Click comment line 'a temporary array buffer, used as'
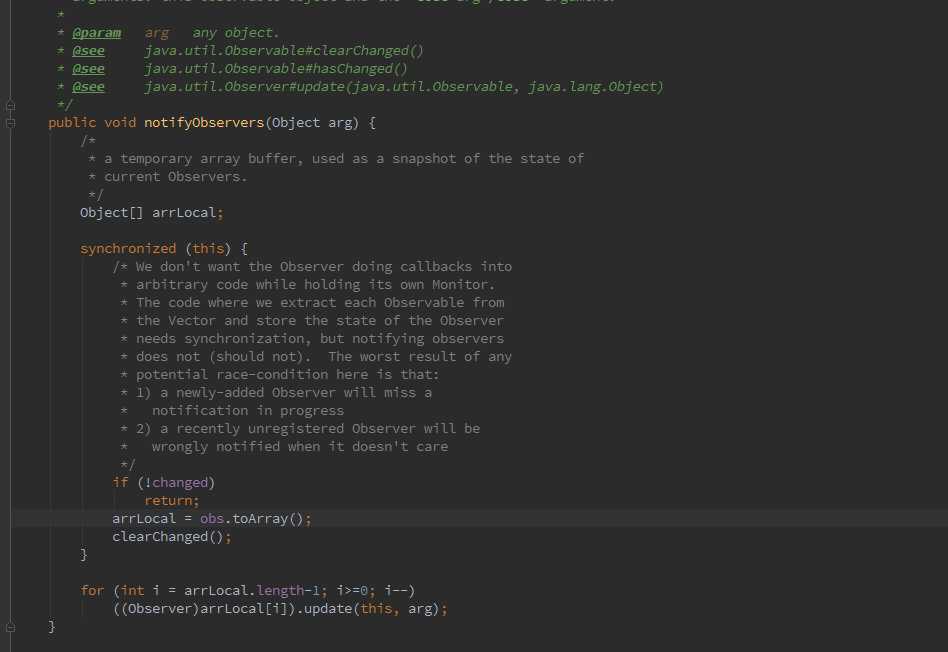Image resolution: width=948 pixels, height=652 pixels. pyautogui.click(x=344, y=159)
